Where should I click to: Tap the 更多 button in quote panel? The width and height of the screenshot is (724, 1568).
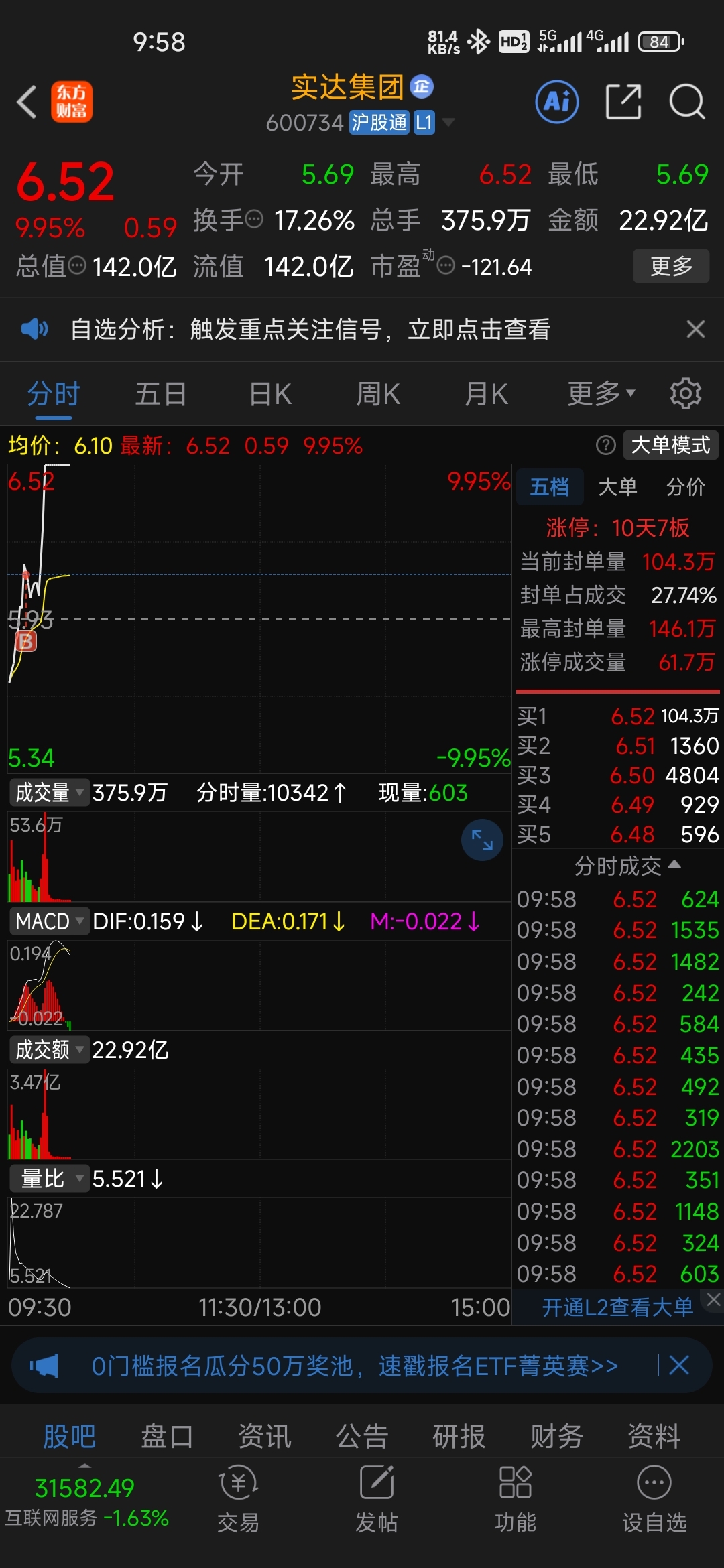[x=671, y=266]
